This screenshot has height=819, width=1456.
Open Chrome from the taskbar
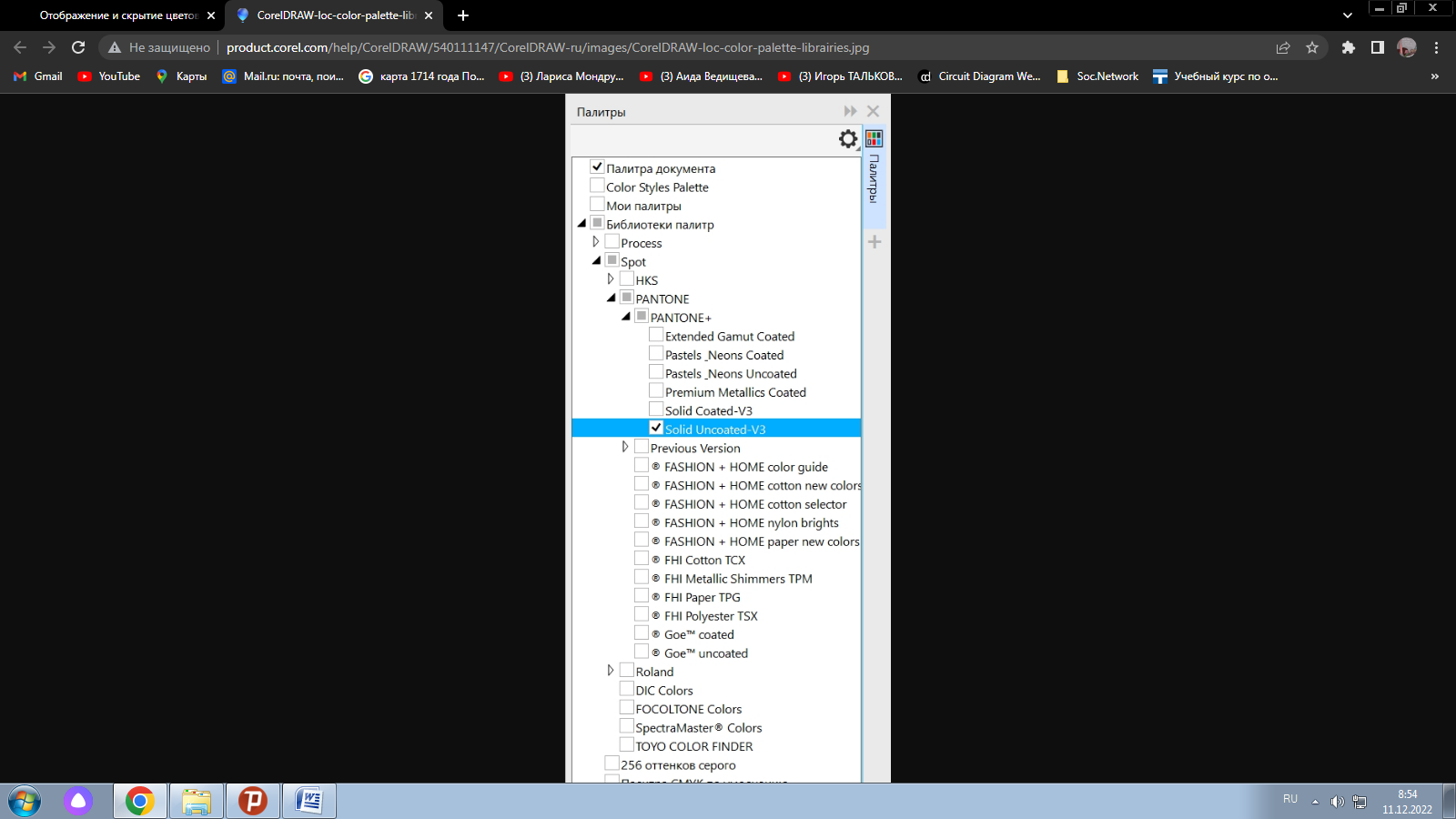pos(140,801)
